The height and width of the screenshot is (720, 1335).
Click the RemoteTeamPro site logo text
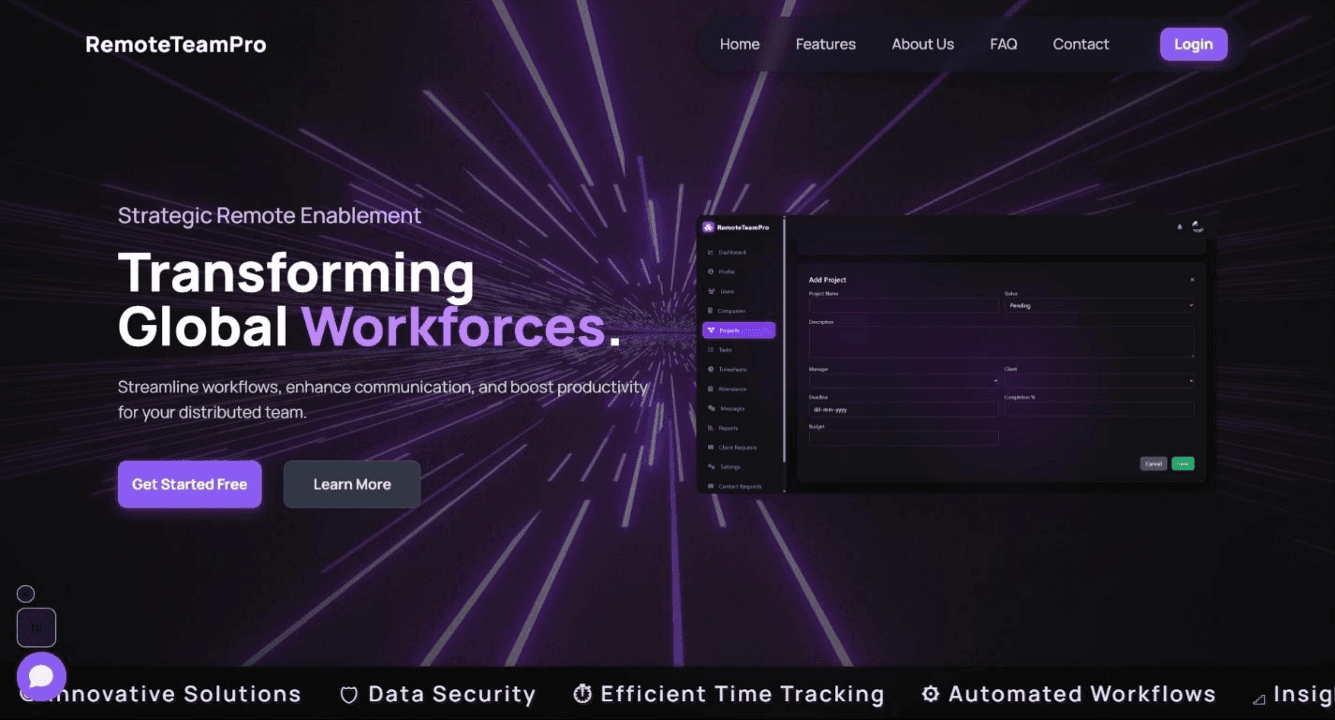point(176,44)
